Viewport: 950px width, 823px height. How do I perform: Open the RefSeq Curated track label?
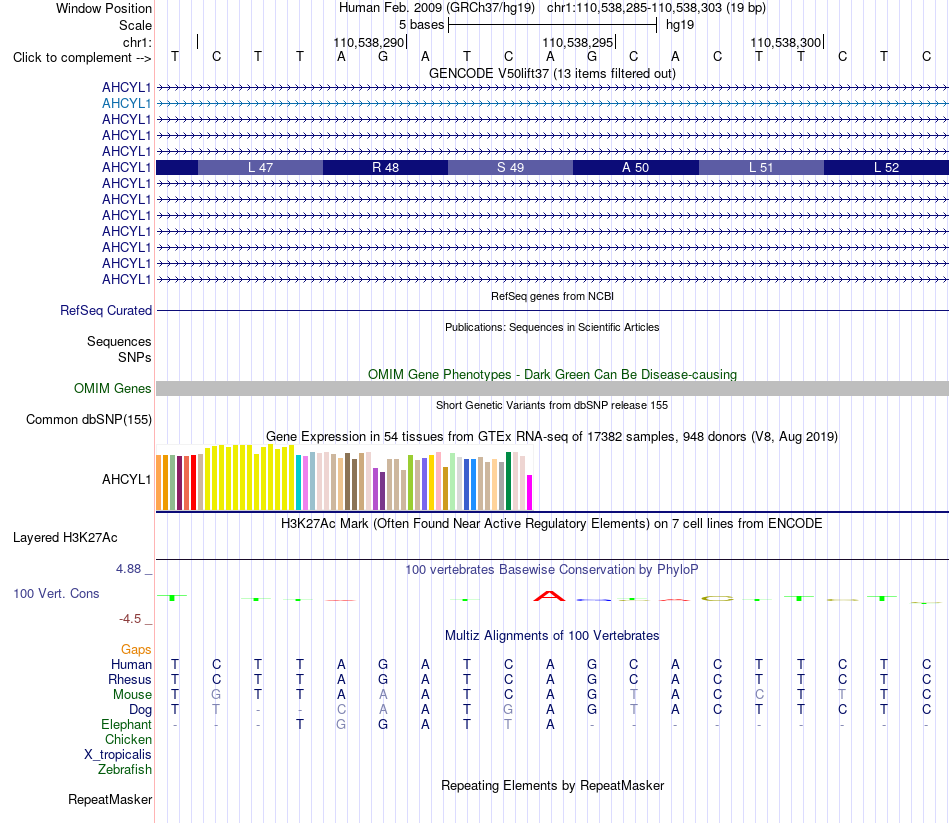click(x=106, y=310)
